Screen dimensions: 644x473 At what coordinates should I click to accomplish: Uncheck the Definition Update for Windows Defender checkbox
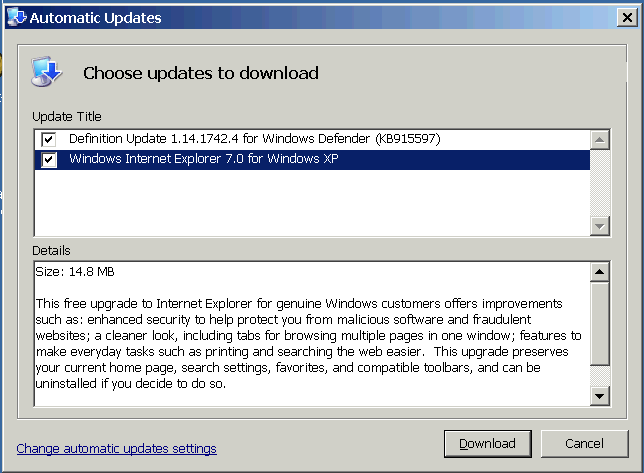48,139
